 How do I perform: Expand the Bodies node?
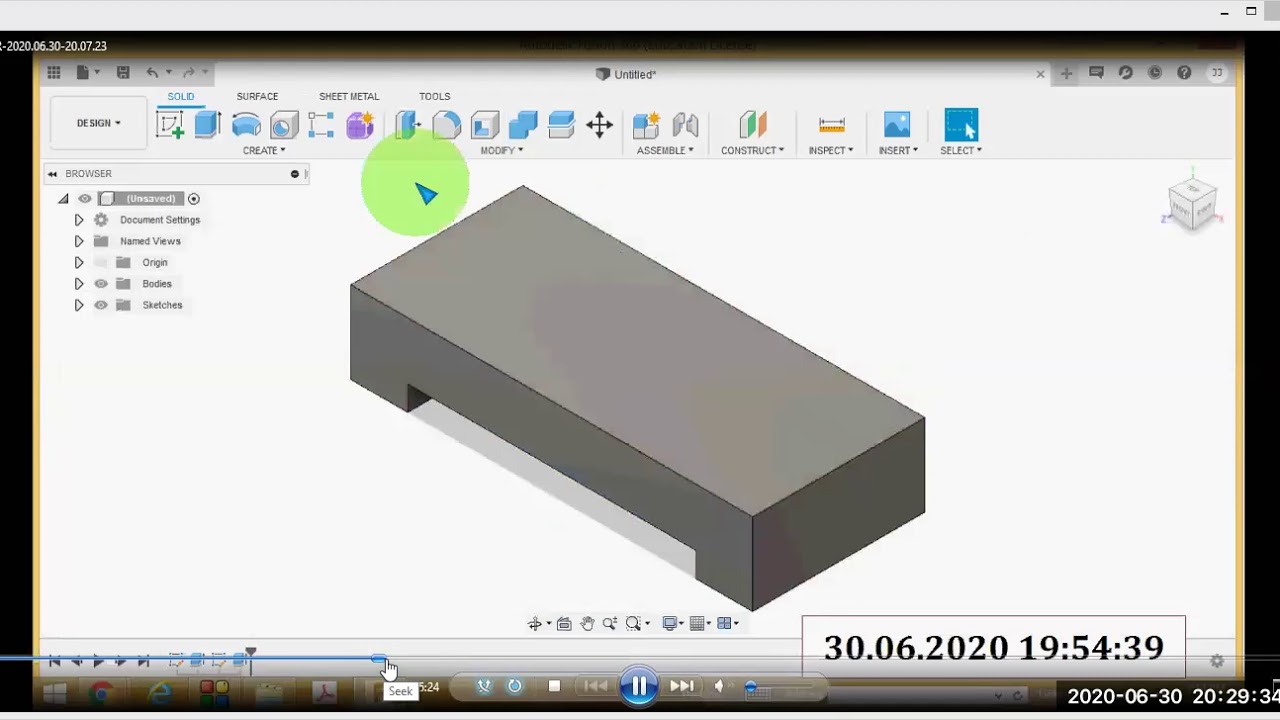point(79,284)
